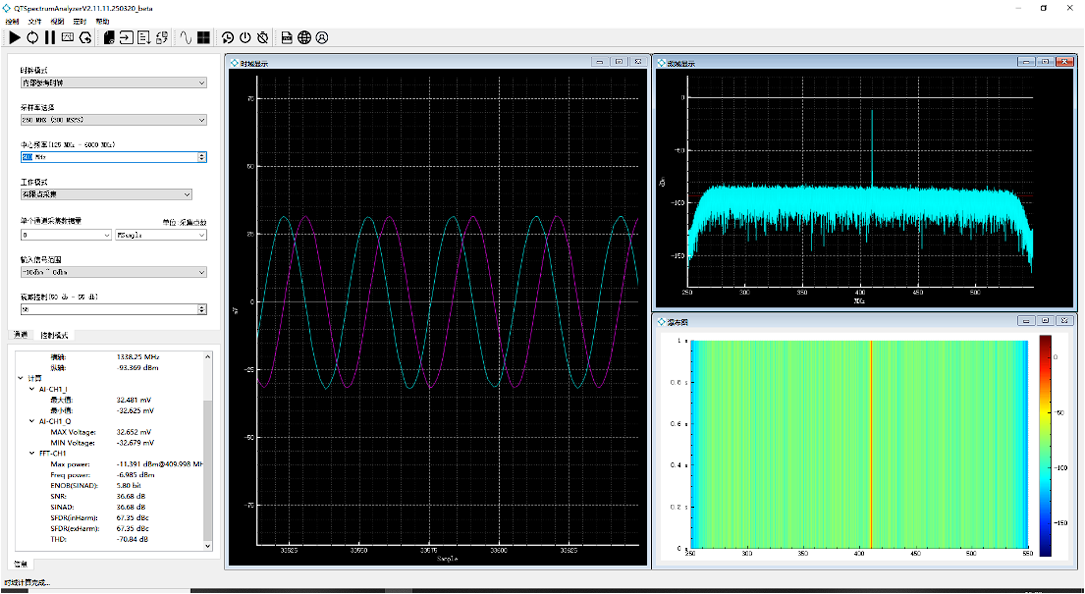This screenshot has height=594, width=1085.
Task: Select the SINAD row in tree
Action: click(x=111, y=507)
